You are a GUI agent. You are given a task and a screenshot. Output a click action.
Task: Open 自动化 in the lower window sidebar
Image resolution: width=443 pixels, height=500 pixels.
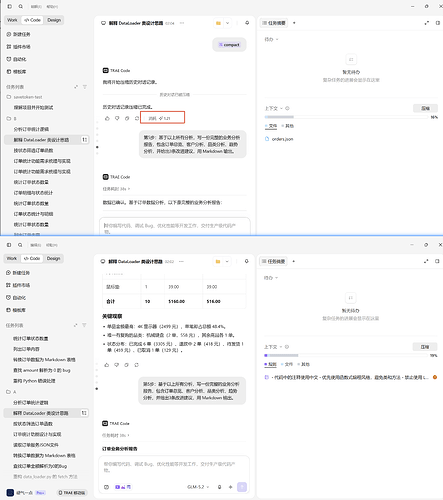coord(16,298)
